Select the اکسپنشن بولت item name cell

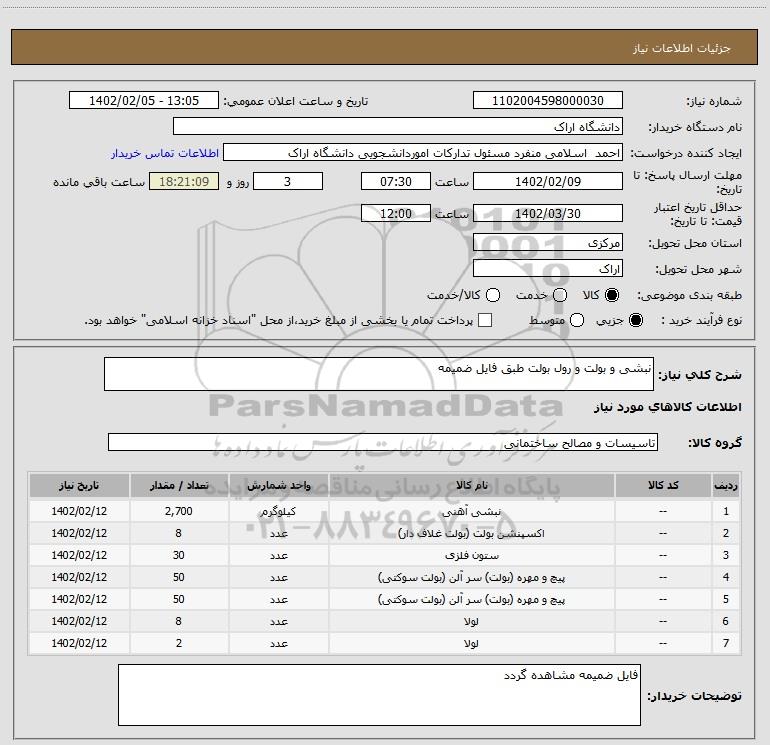[x=471, y=533]
